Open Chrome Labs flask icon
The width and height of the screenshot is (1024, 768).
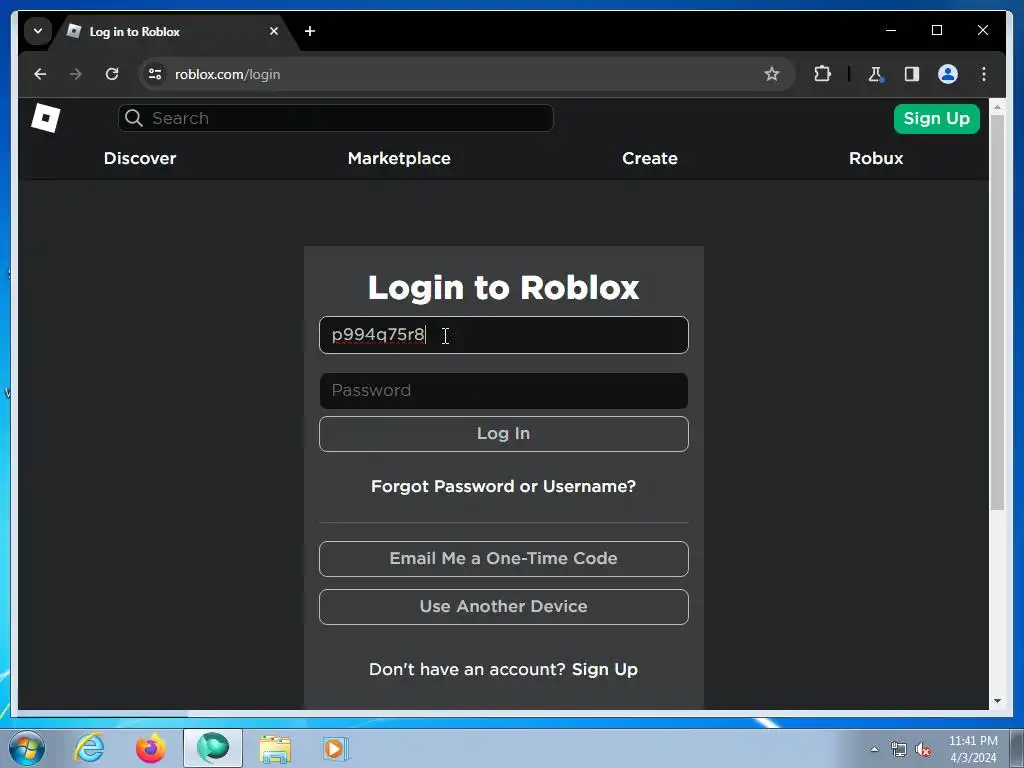click(876, 74)
